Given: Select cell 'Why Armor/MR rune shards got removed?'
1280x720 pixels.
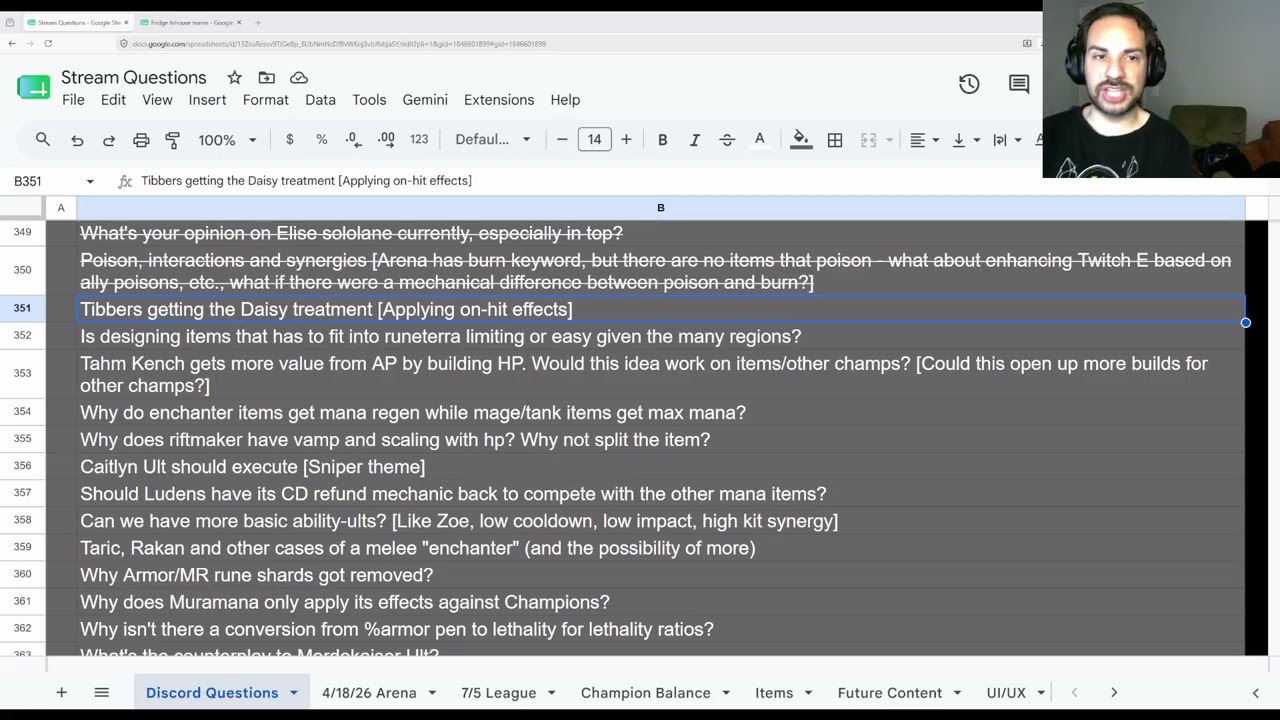Looking at the screenshot, I should pos(660,575).
